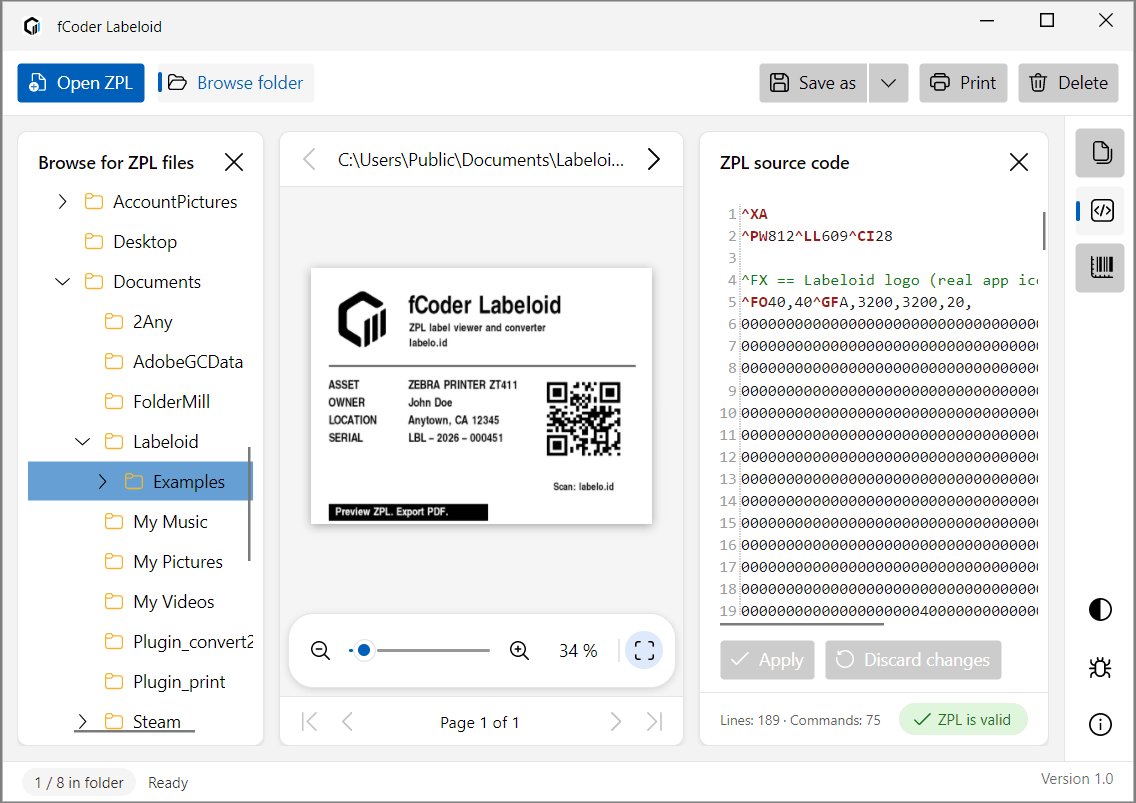Click the 1 / 8 in folder counter
The image size is (1136, 803).
79,783
